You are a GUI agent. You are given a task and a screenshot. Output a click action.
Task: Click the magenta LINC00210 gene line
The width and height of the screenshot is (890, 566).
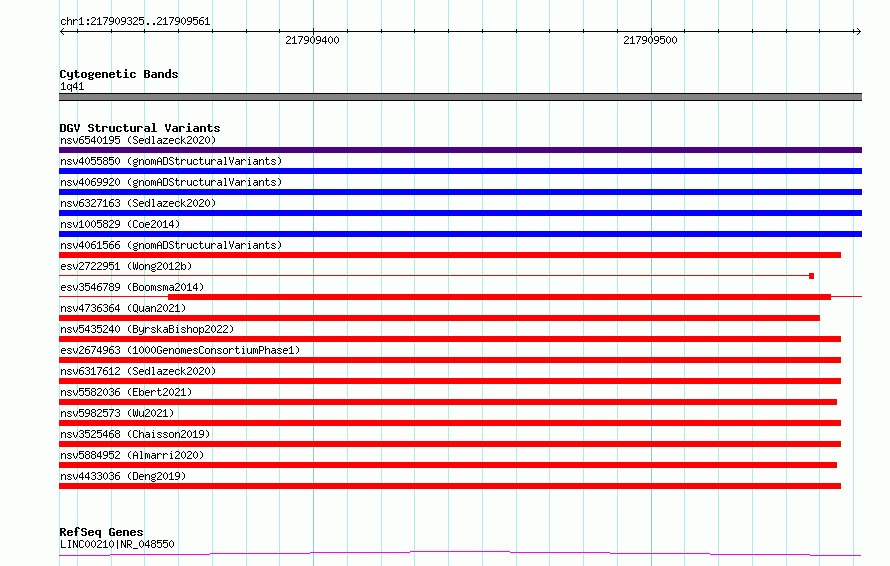(x=460, y=553)
